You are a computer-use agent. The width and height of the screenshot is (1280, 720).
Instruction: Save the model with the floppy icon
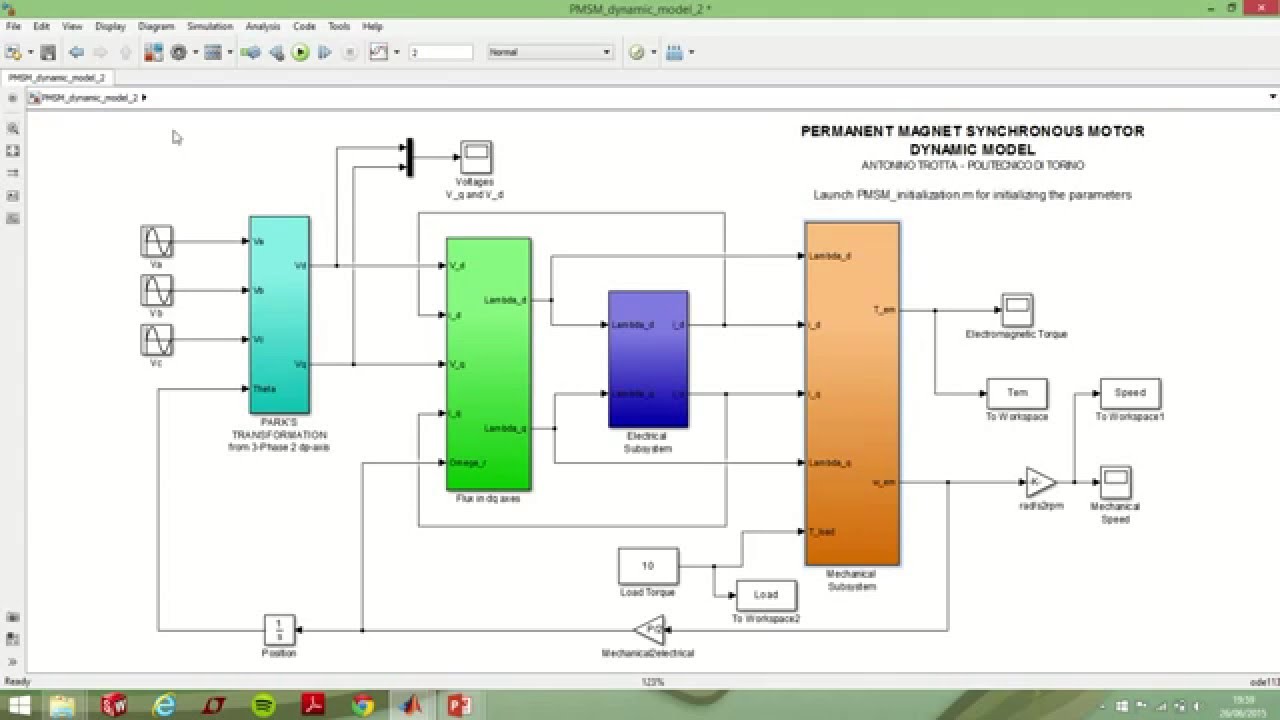pyautogui.click(x=48, y=52)
